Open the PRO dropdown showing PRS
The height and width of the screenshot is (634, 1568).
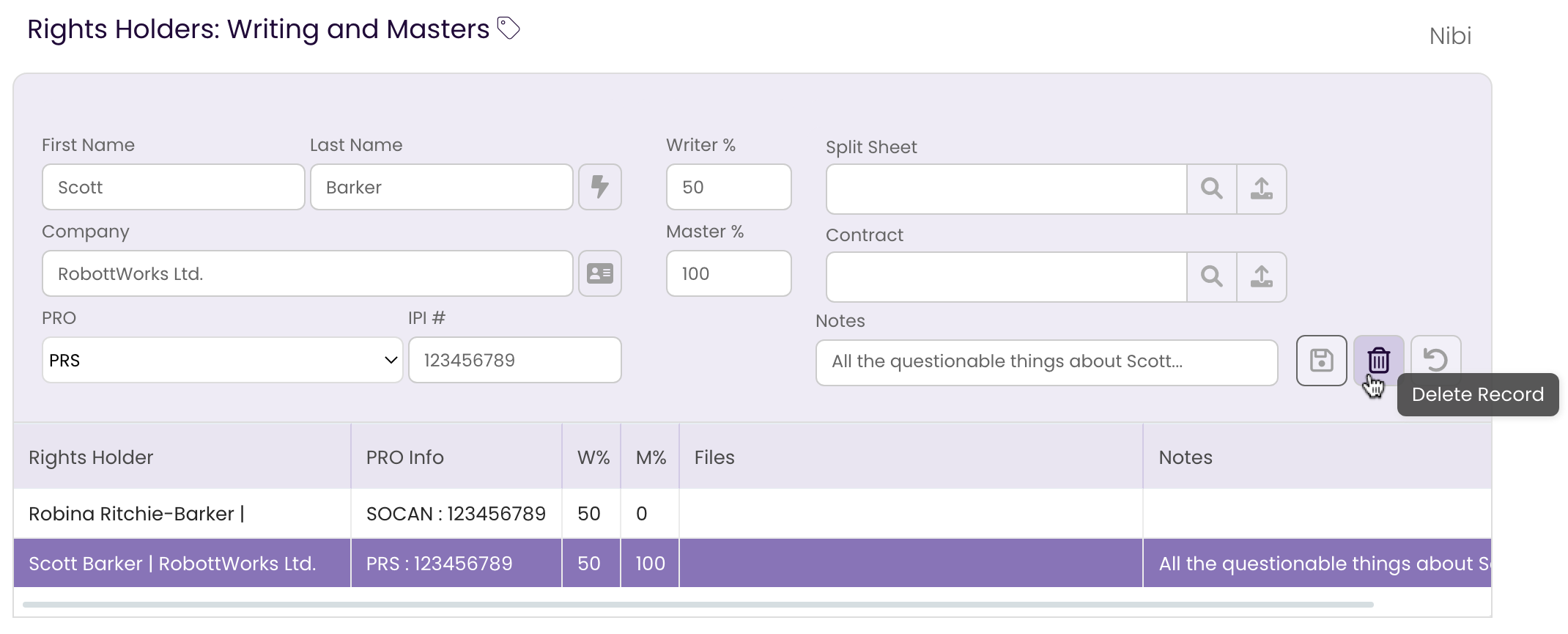click(x=223, y=360)
